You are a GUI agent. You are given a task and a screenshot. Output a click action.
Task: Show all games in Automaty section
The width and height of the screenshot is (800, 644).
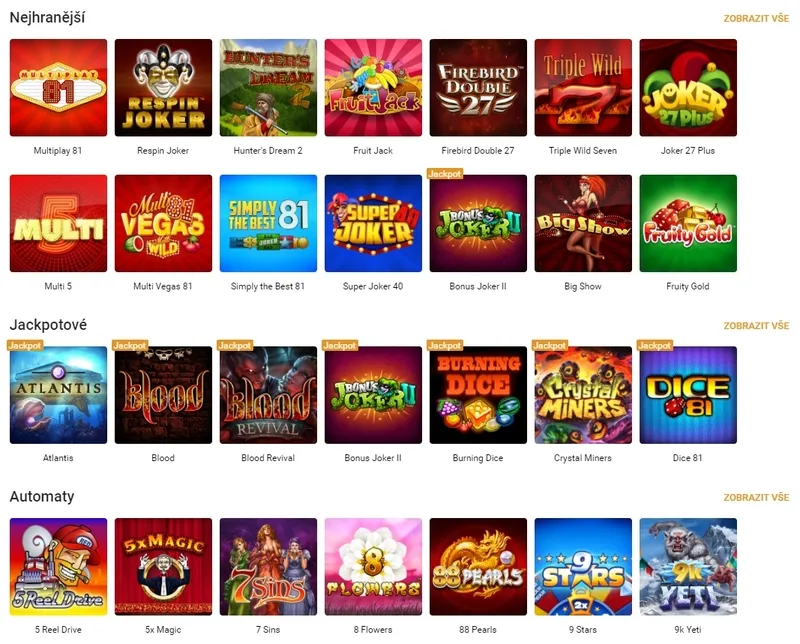pyautogui.click(x=756, y=498)
